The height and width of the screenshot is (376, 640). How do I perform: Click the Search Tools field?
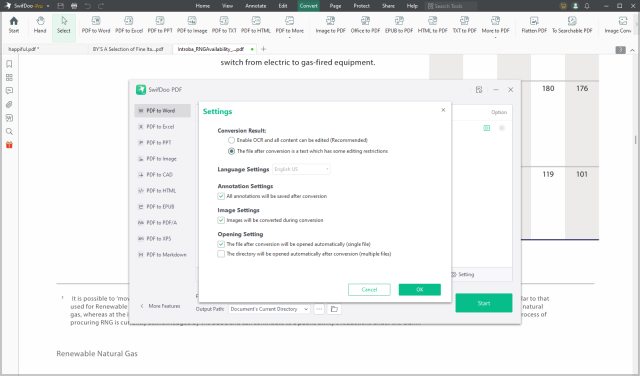[x=451, y=6]
